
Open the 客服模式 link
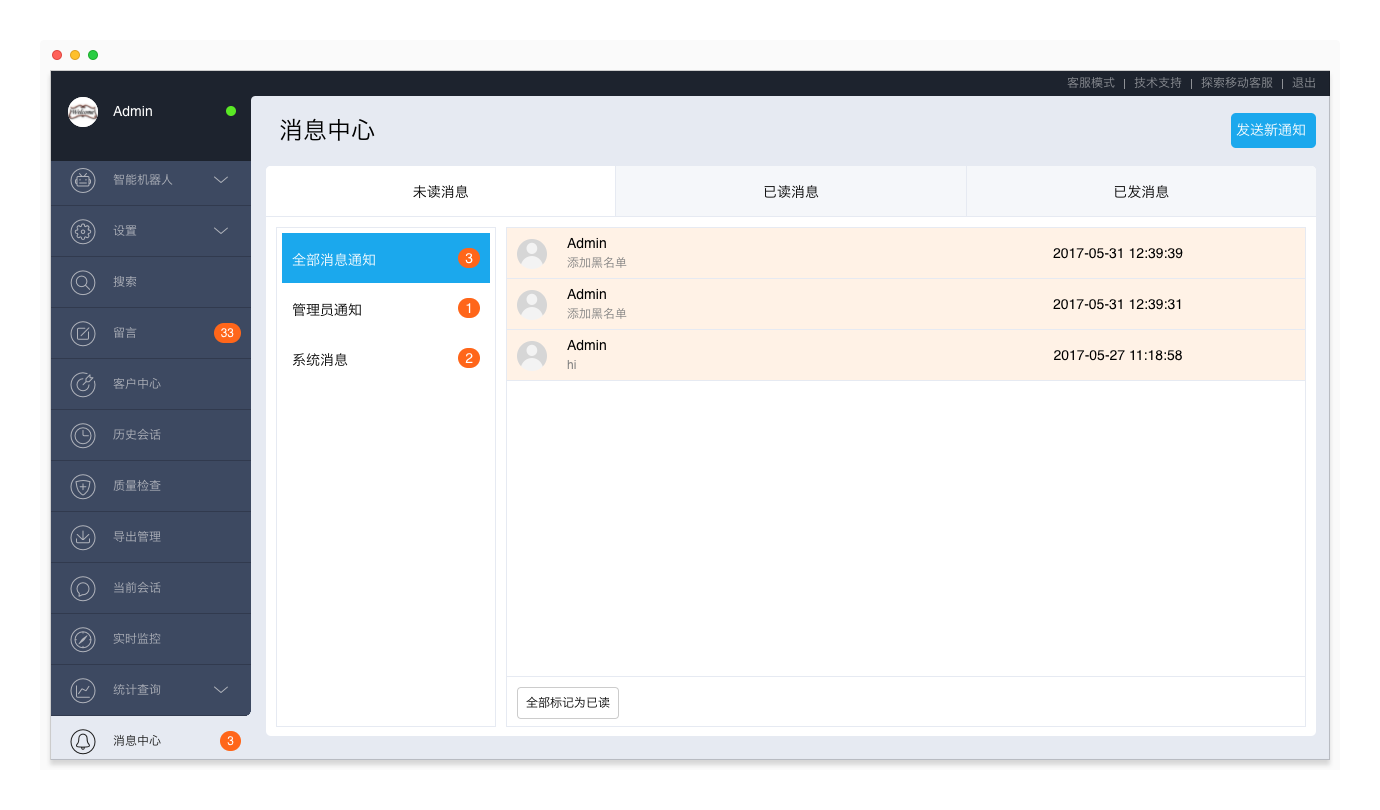click(1091, 83)
